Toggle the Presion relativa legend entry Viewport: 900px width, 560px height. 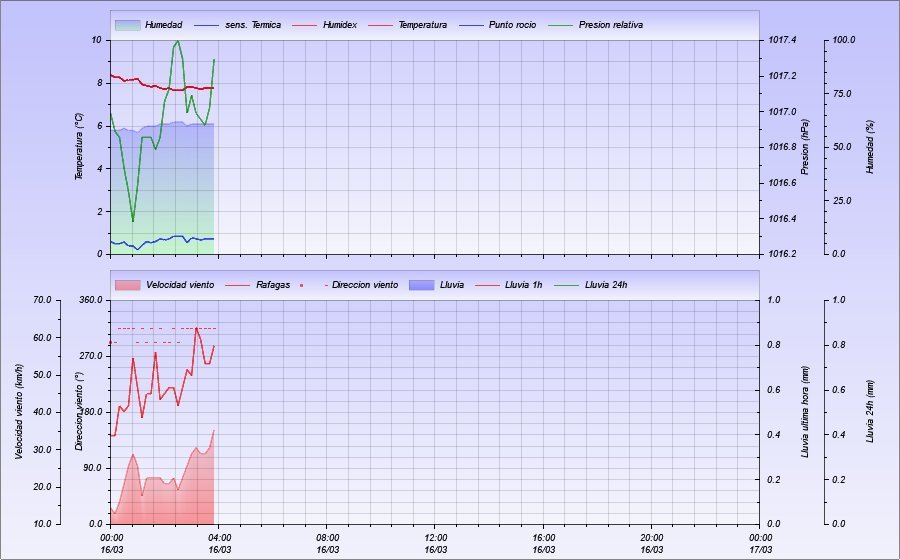[610, 24]
